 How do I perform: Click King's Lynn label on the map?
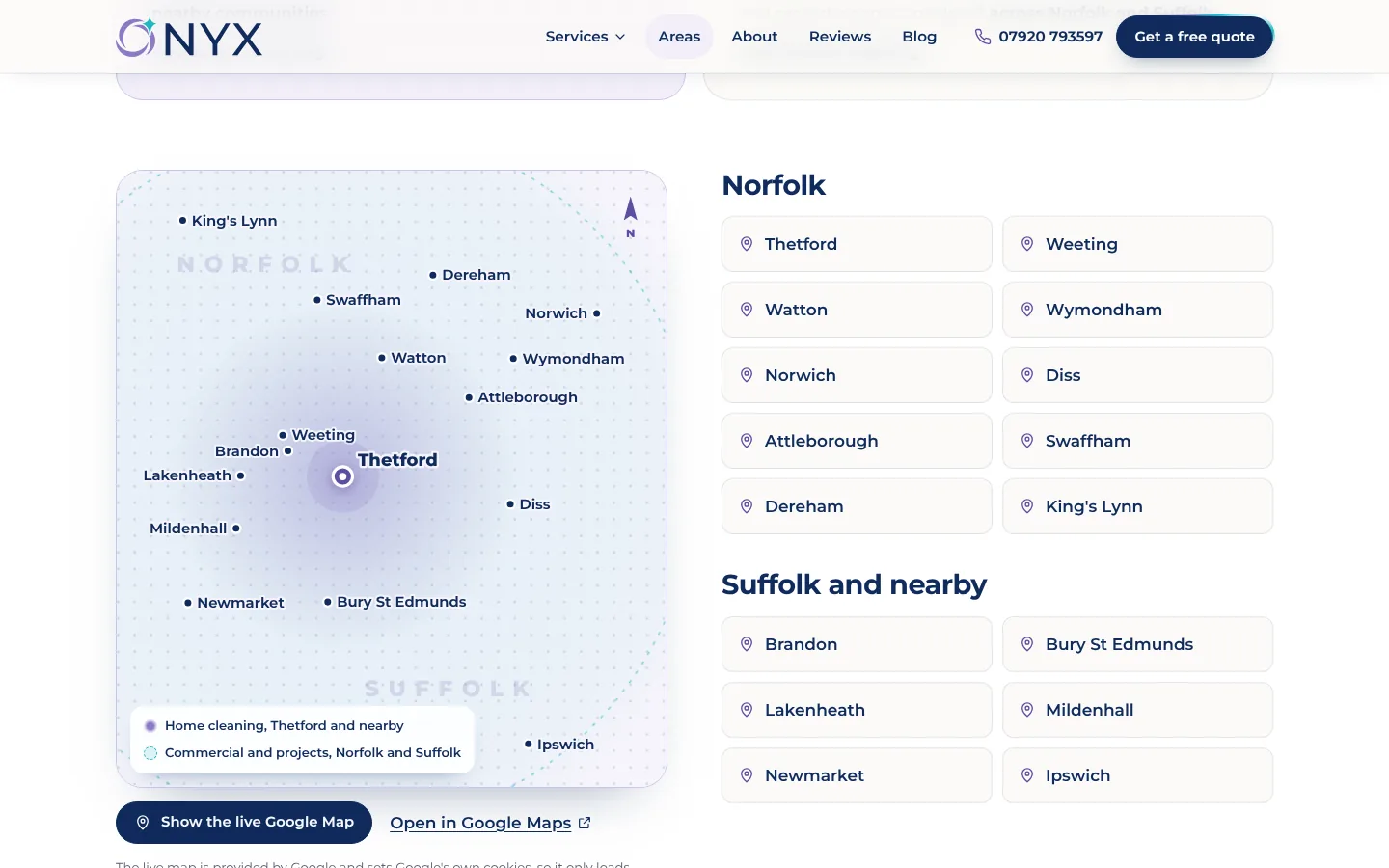click(x=234, y=221)
